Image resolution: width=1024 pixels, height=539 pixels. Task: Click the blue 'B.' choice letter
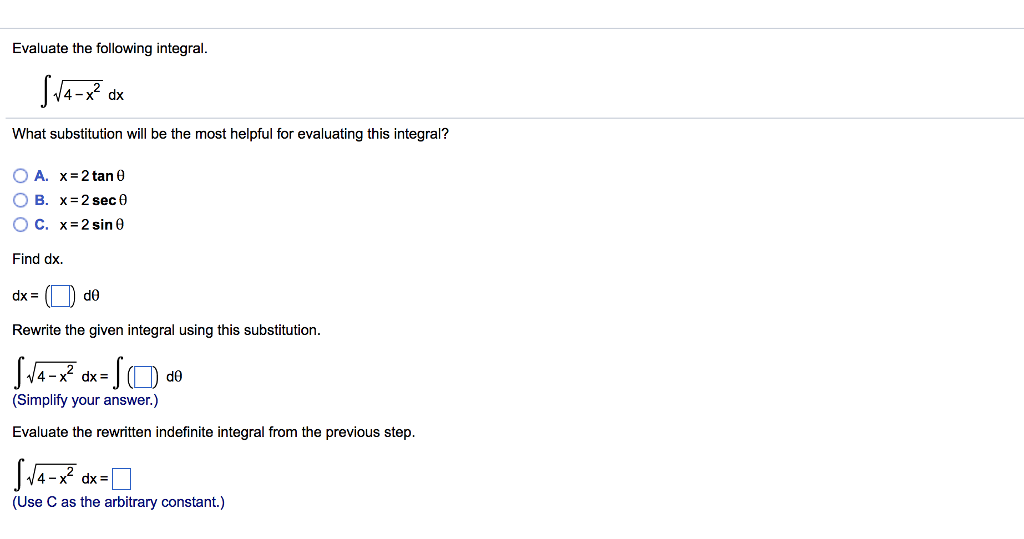[x=41, y=200]
